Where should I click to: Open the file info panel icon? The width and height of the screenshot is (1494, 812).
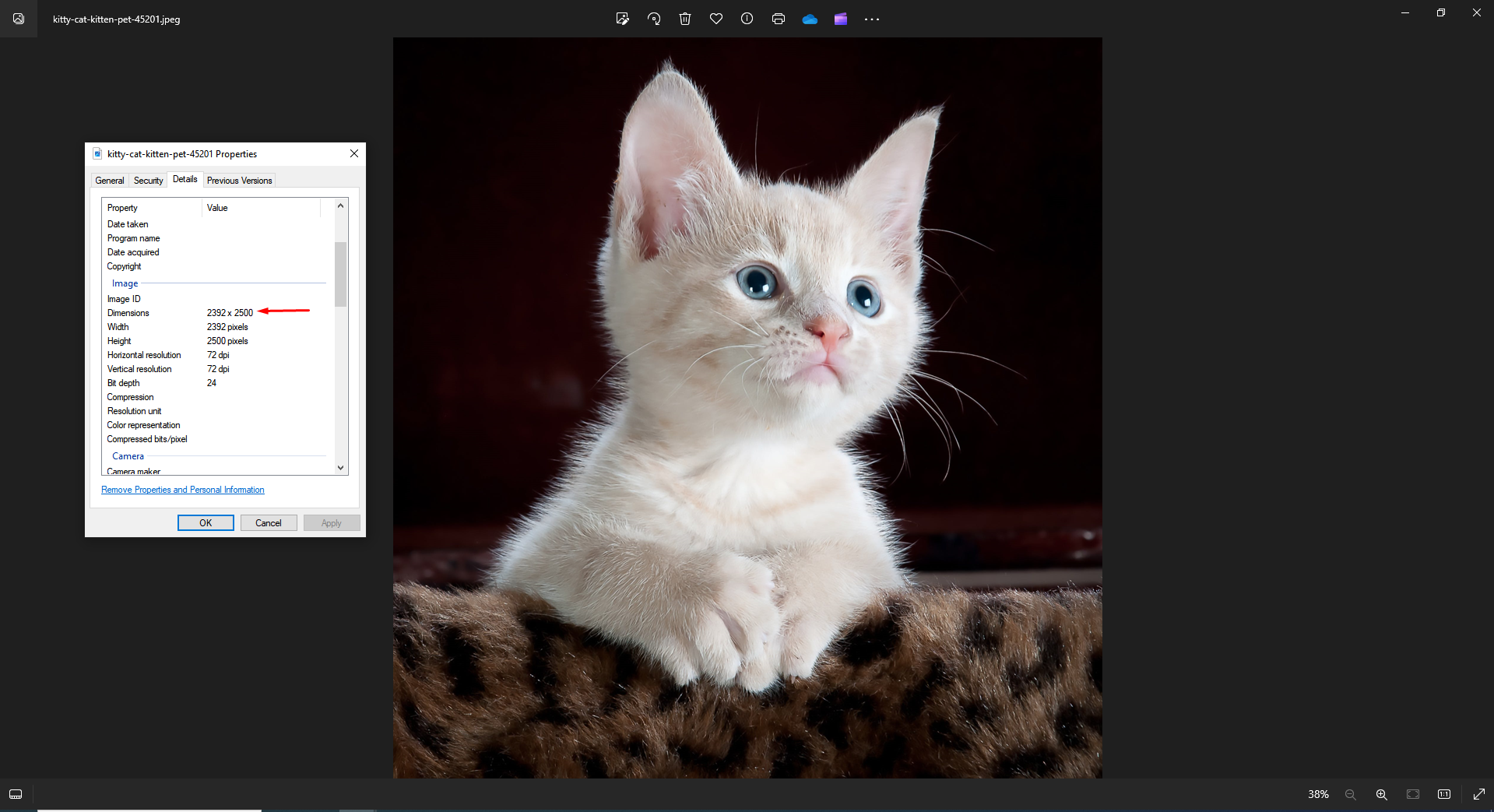tap(747, 19)
